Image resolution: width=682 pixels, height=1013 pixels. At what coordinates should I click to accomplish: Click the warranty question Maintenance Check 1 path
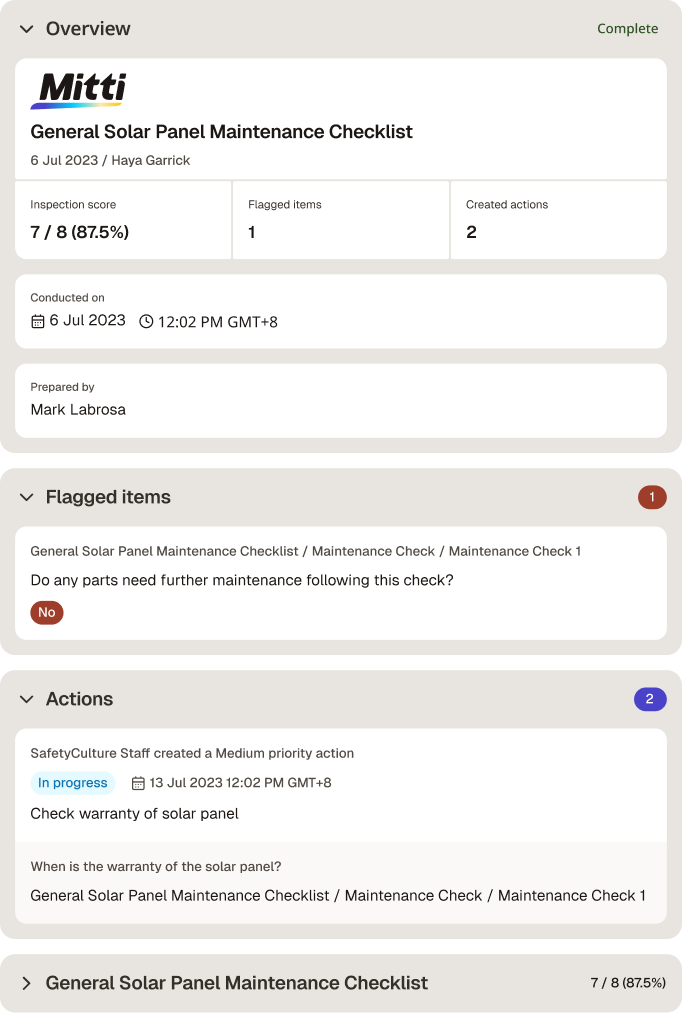[x=338, y=895]
